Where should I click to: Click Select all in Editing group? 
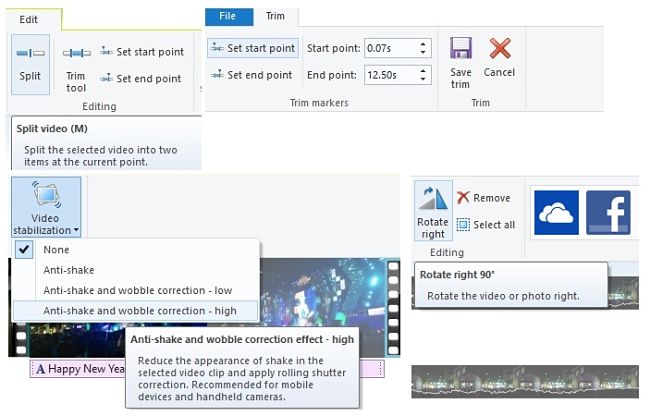pos(486,225)
